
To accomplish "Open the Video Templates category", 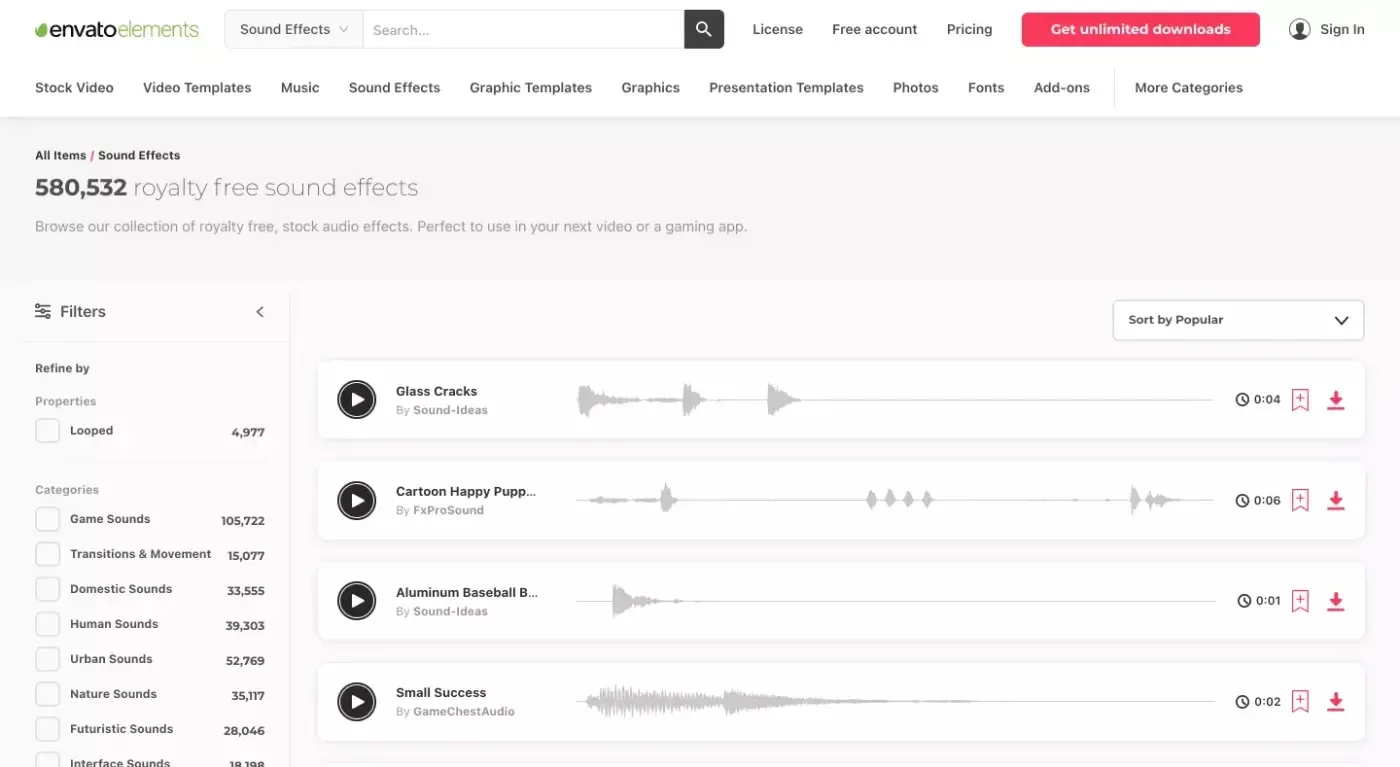I will (x=197, y=88).
